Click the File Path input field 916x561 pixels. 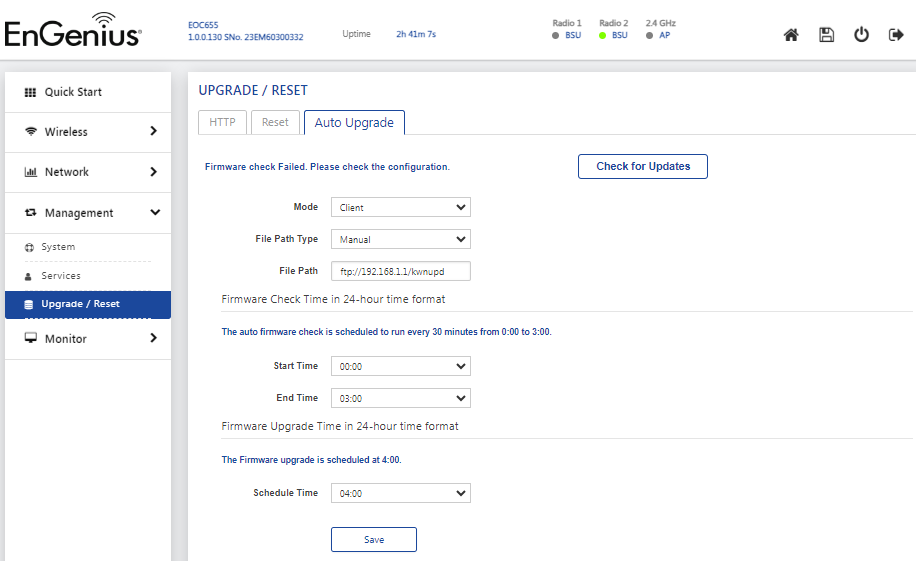coord(401,271)
